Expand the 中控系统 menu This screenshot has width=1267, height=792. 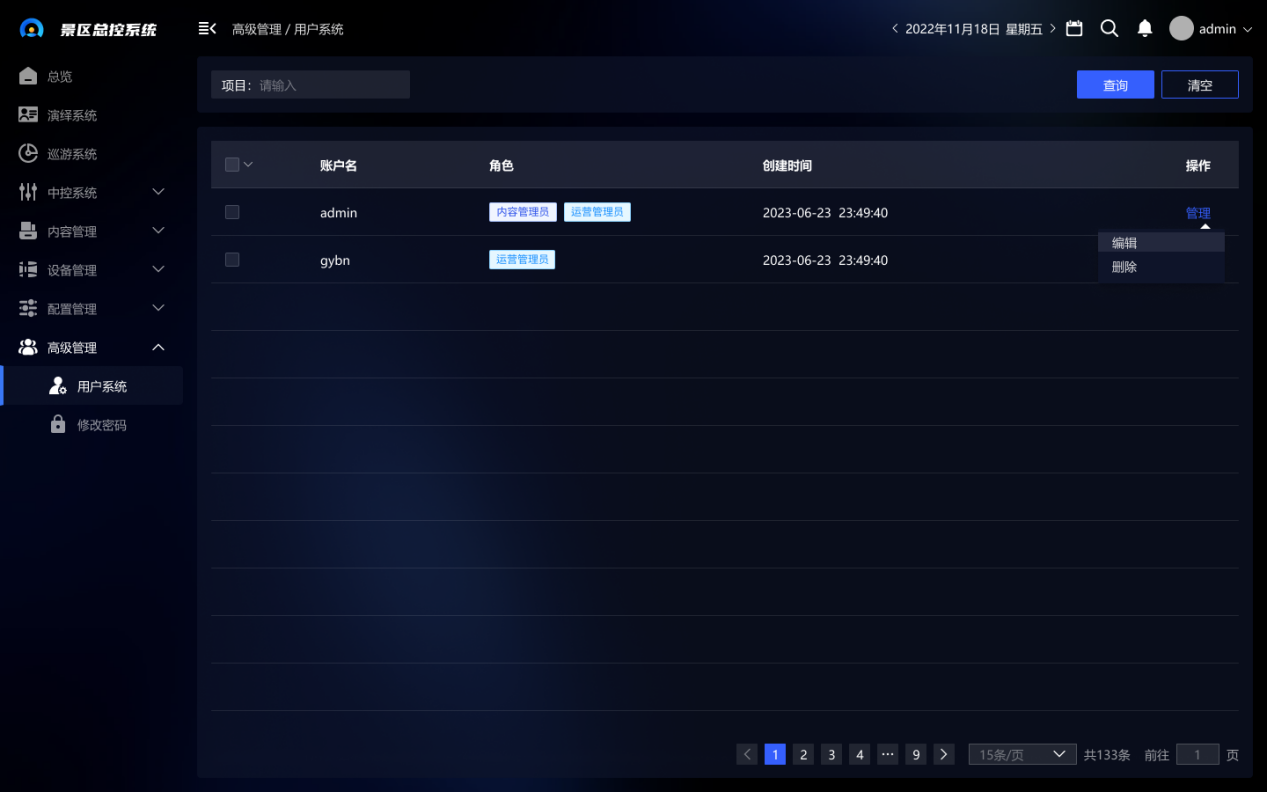pos(158,192)
